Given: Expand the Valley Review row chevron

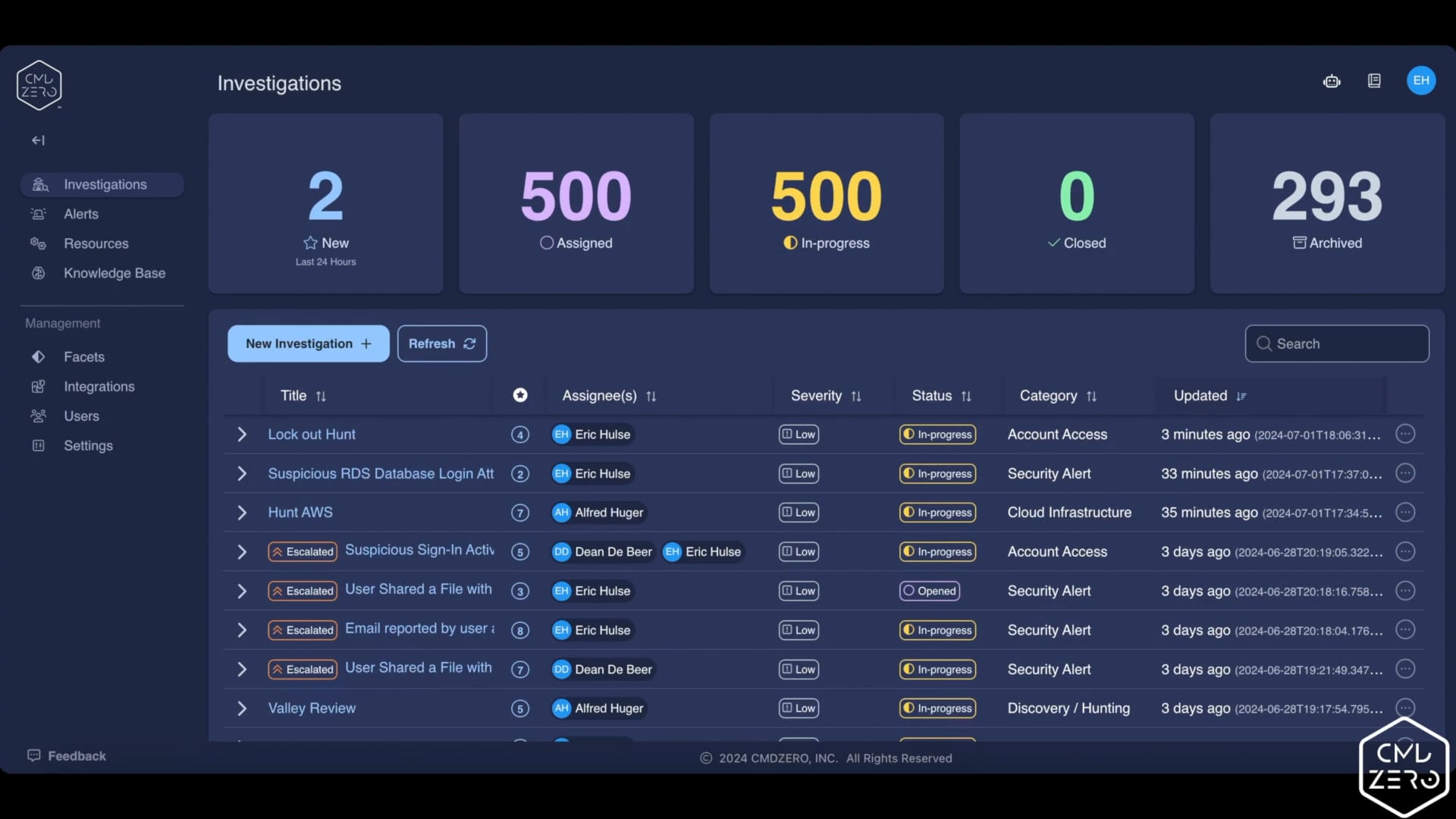Looking at the screenshot, I should 242,708.
